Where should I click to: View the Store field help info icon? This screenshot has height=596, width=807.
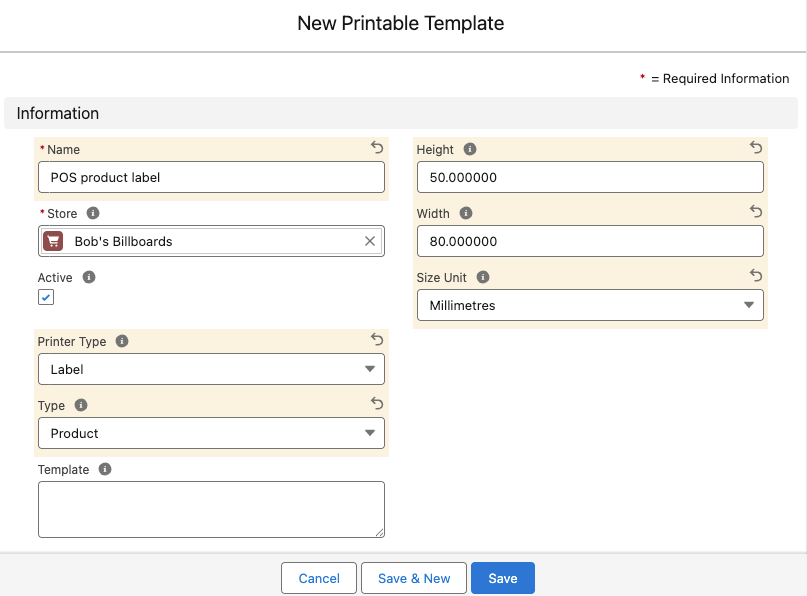click(92, 213)
